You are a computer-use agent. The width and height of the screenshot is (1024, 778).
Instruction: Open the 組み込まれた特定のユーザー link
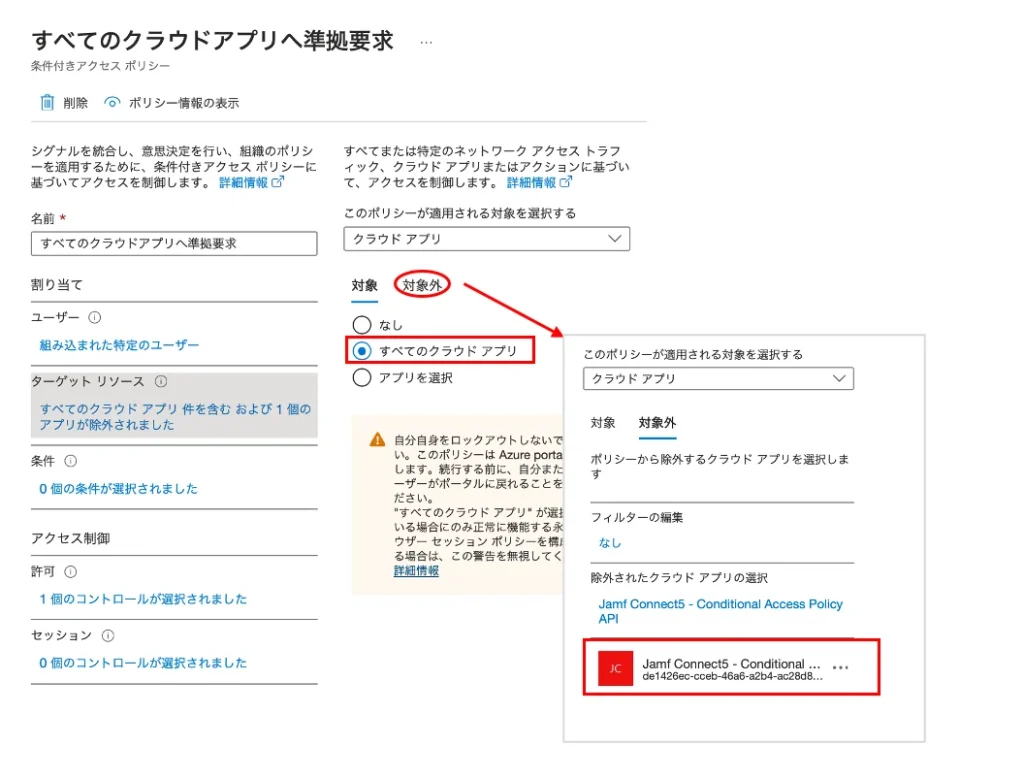(x=119, y=345)
